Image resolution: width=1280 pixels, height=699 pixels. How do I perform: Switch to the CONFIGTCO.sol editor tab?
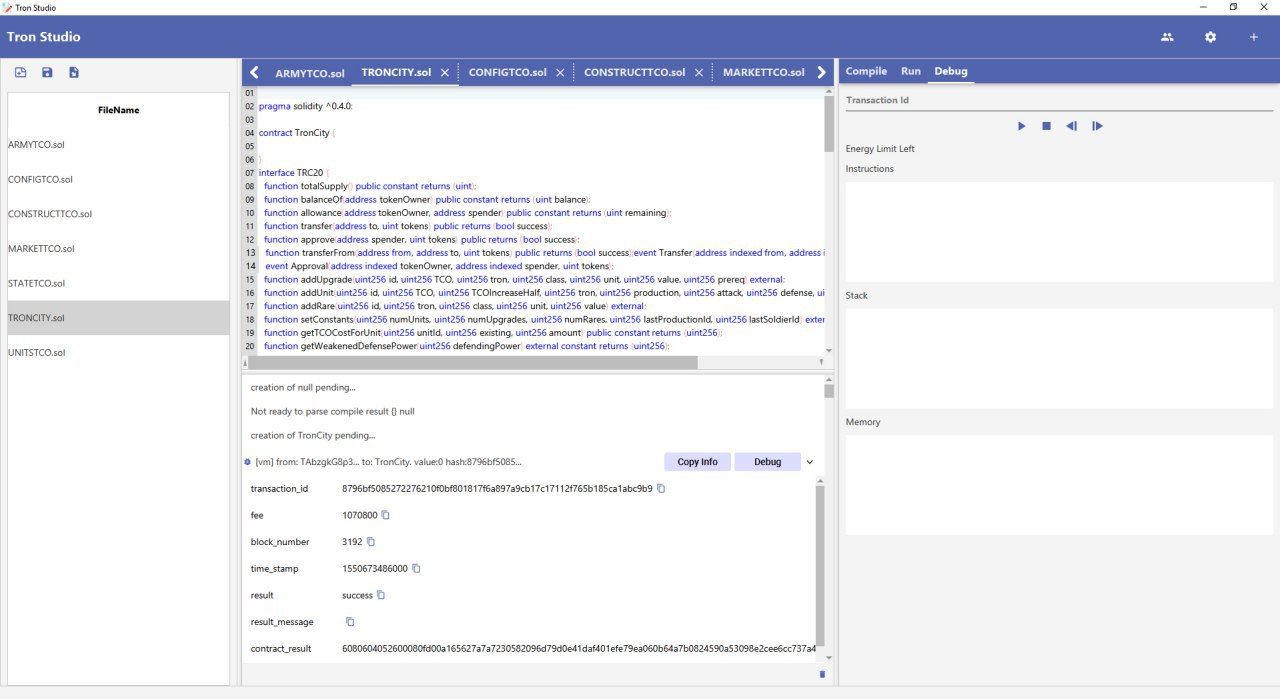(x=508, y=73)
